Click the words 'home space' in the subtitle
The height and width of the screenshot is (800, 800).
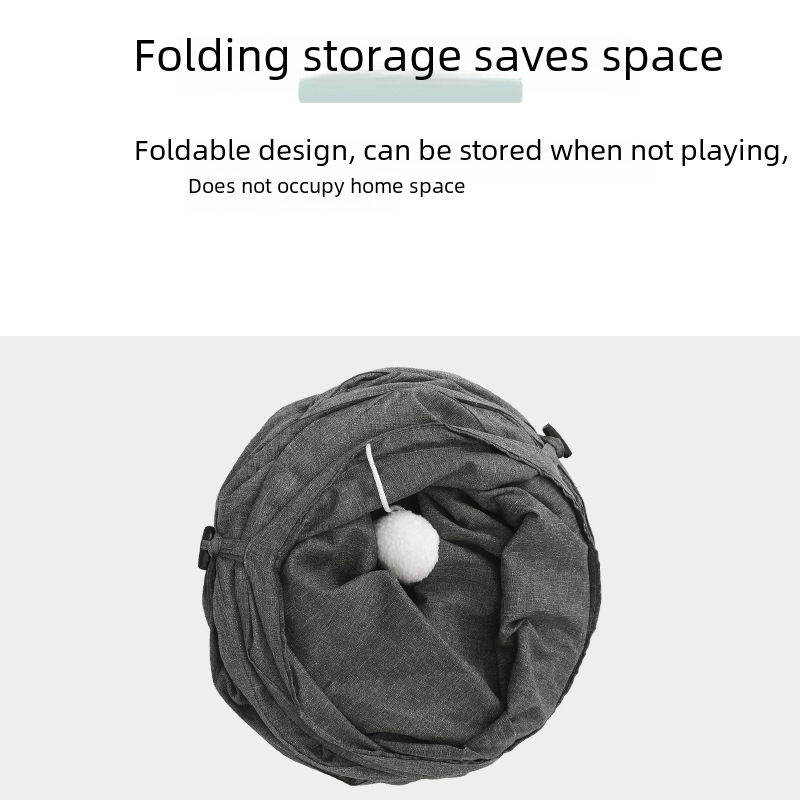408,186
